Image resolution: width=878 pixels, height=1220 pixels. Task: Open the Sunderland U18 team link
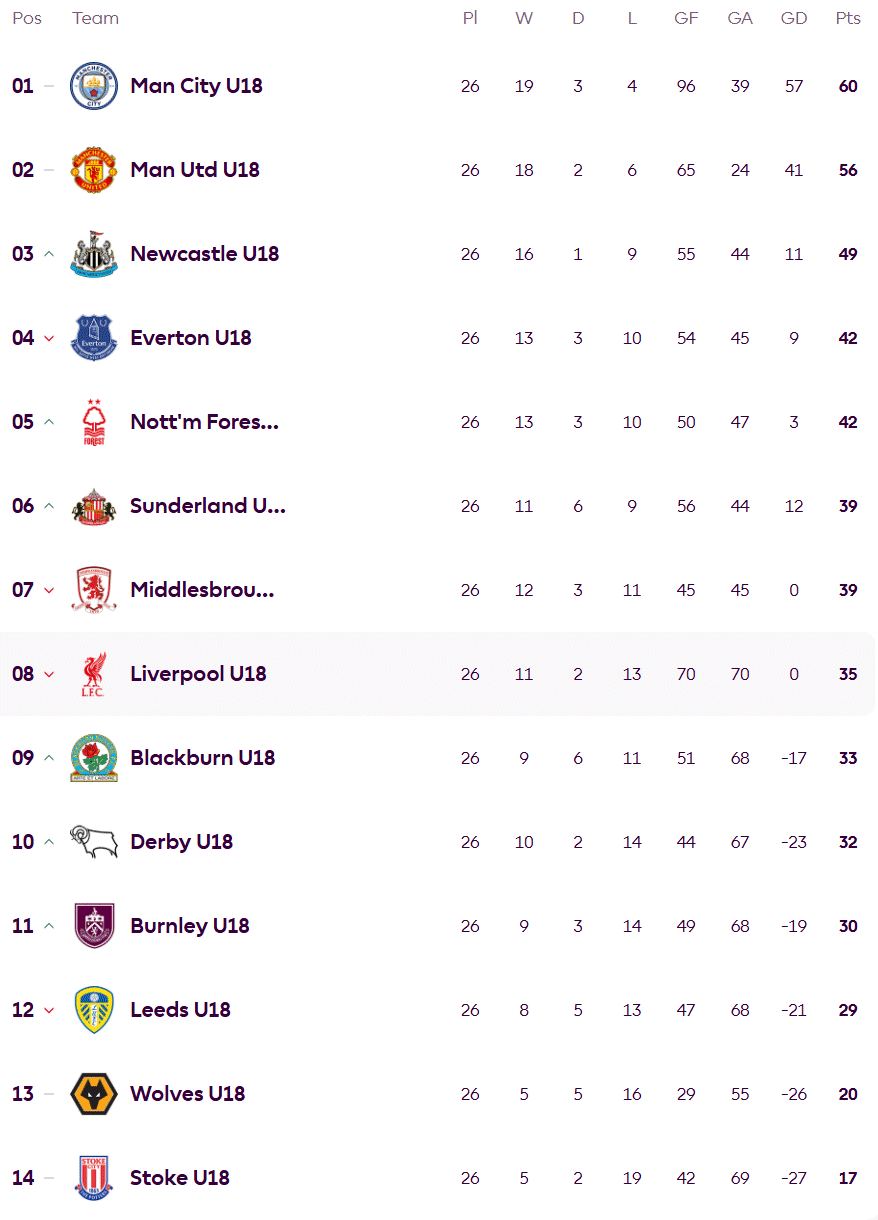[208, 506]
